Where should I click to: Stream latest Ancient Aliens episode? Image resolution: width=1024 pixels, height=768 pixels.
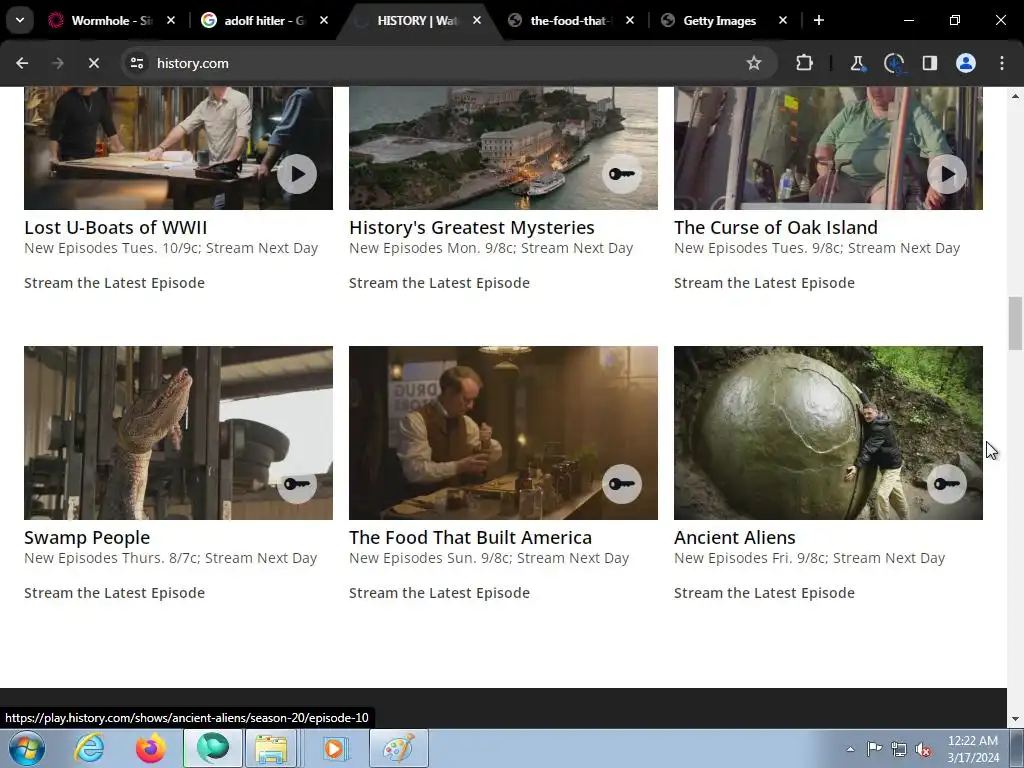(764, 593)
